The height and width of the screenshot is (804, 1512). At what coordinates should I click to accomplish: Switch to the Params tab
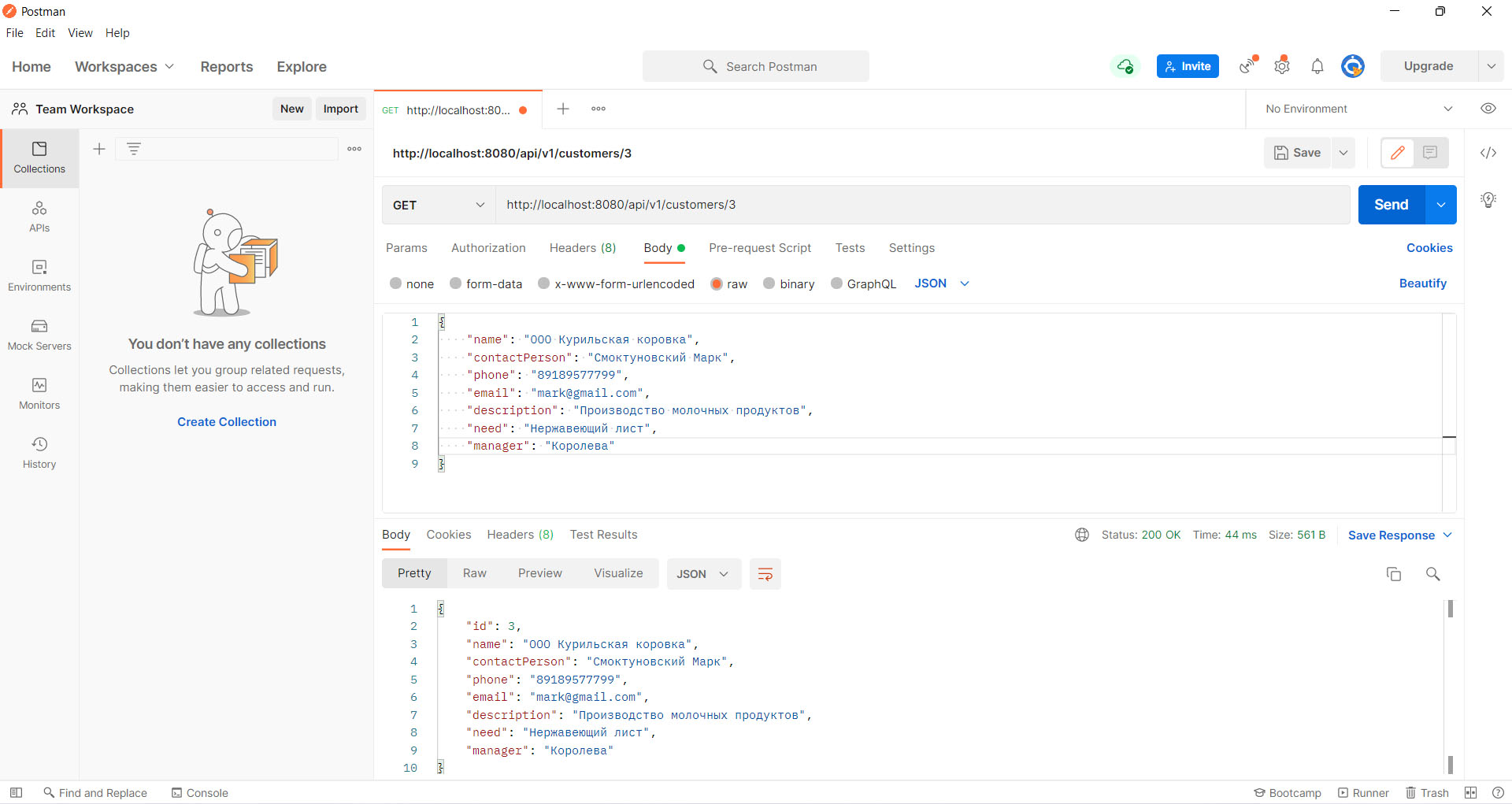coord(406,248)
